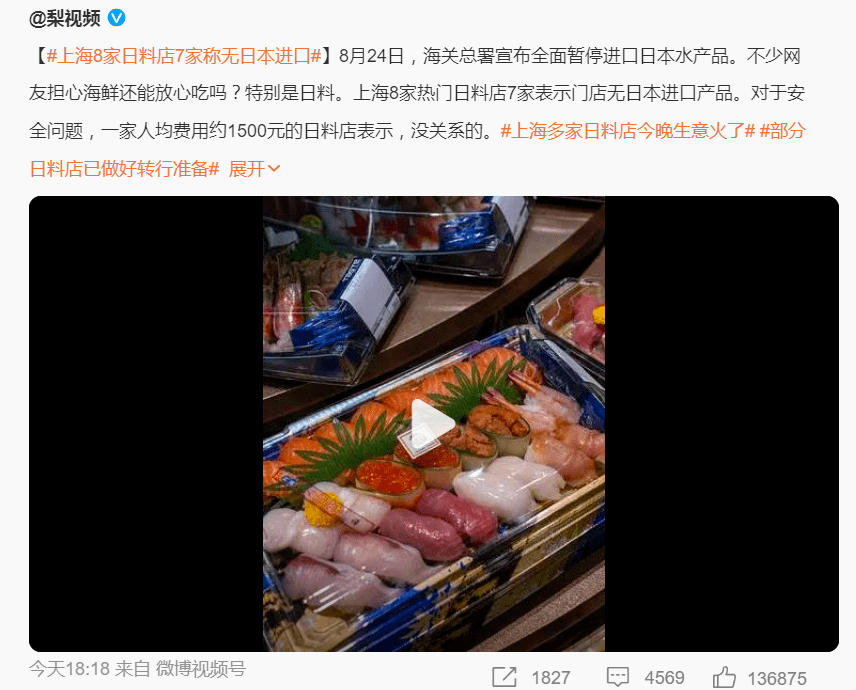Click the right black area of video player

click(722, 424)
